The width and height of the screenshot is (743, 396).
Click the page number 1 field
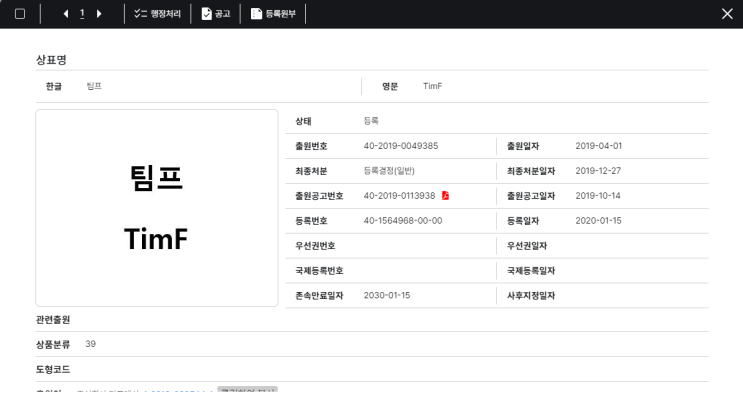82,14
